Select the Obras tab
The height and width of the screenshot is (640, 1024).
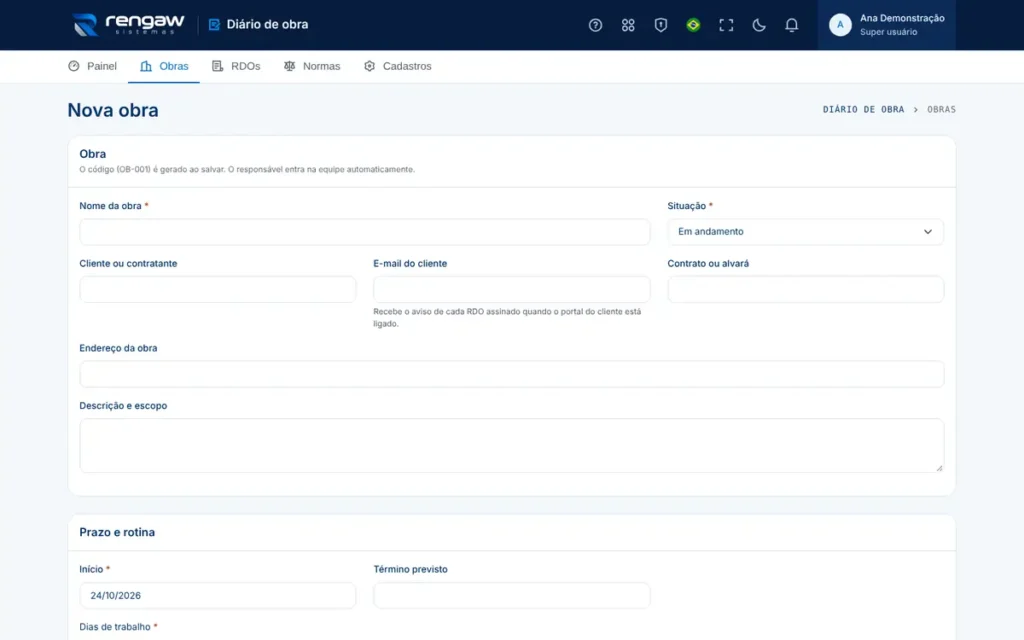(164, 66)
